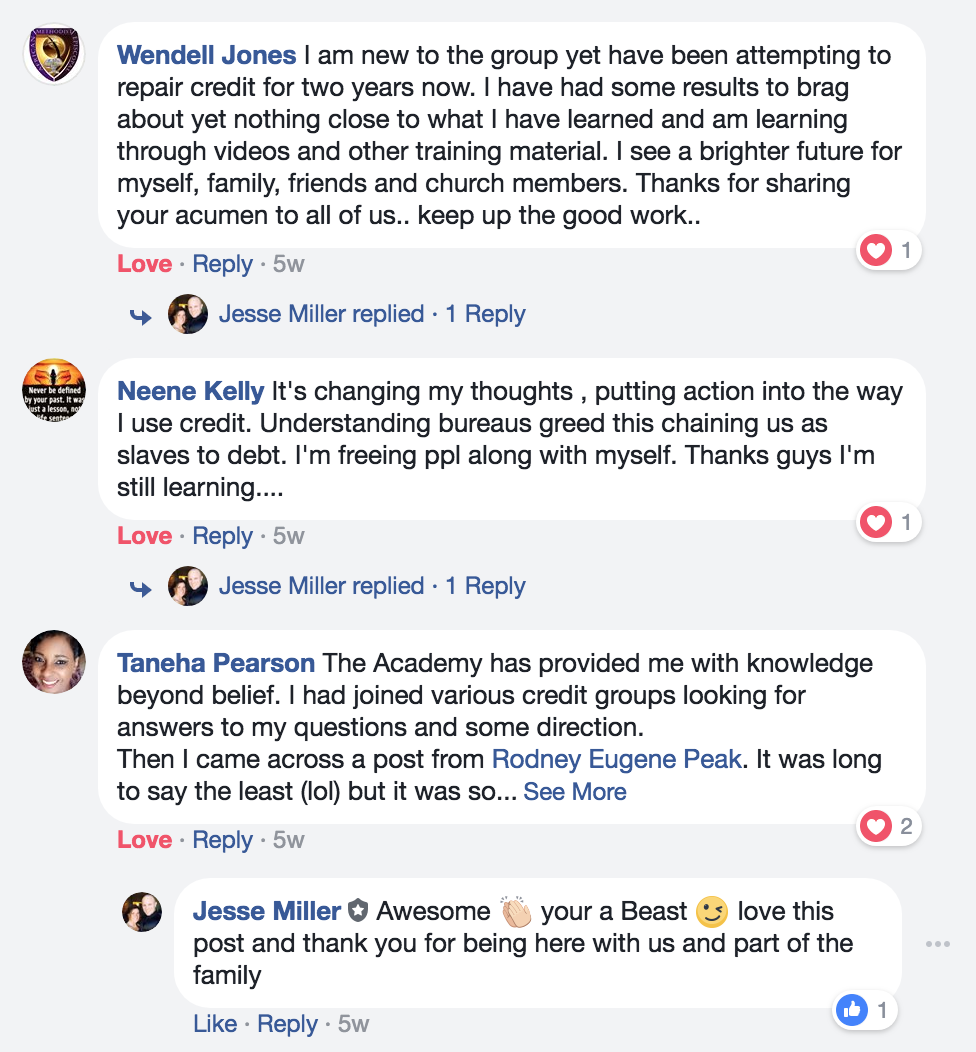Open Neene Kelly's profile name link
The image size is (976, 1052).
tap(190, 391)
